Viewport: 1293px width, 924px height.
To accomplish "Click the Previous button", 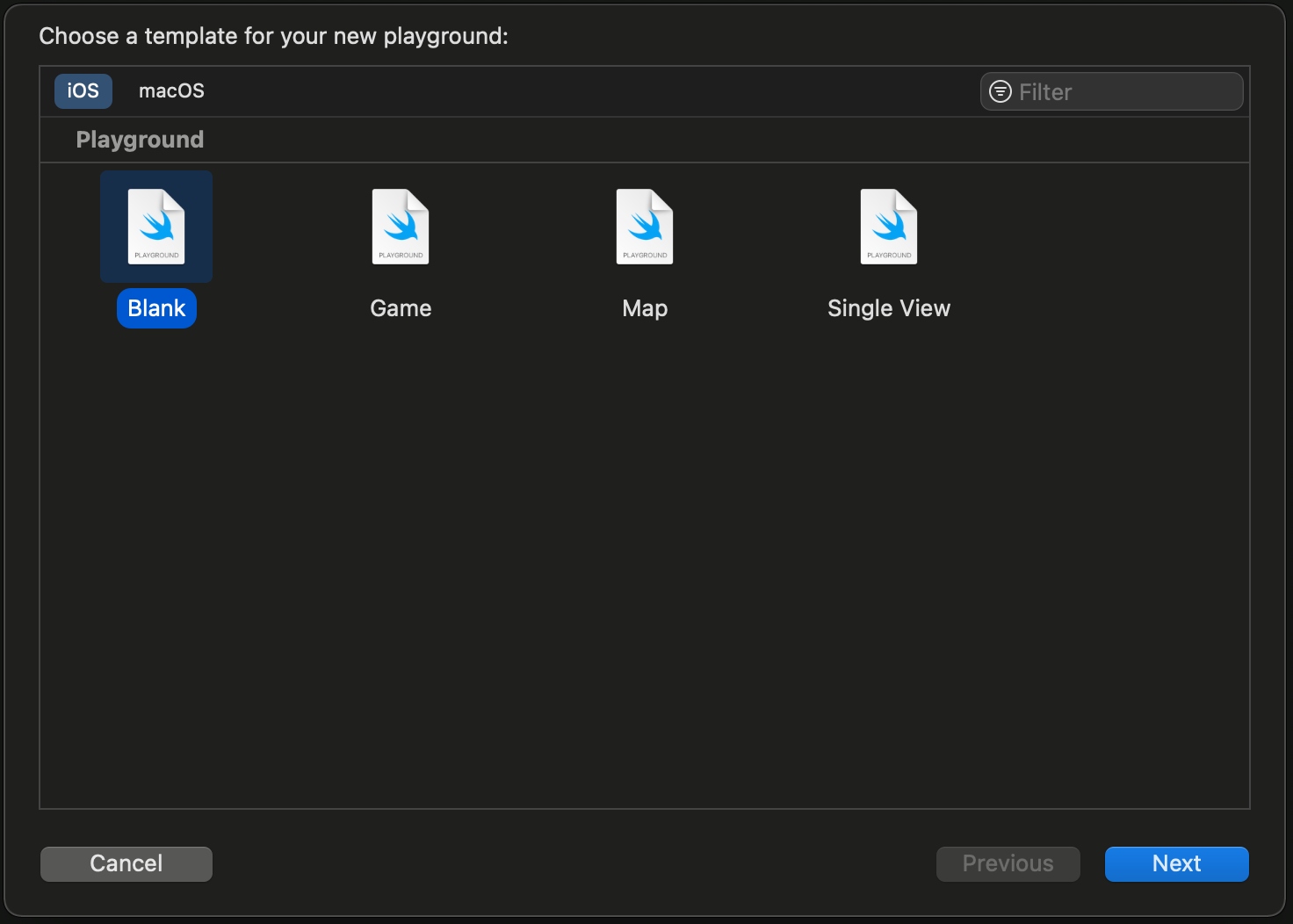I will (x=1008, y=863).
